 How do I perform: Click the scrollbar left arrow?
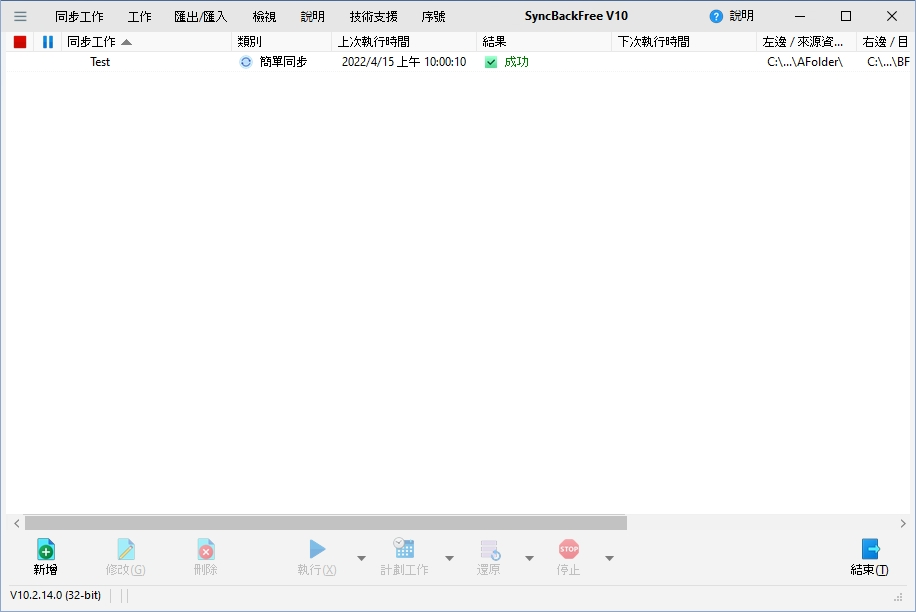pos(16,523)
